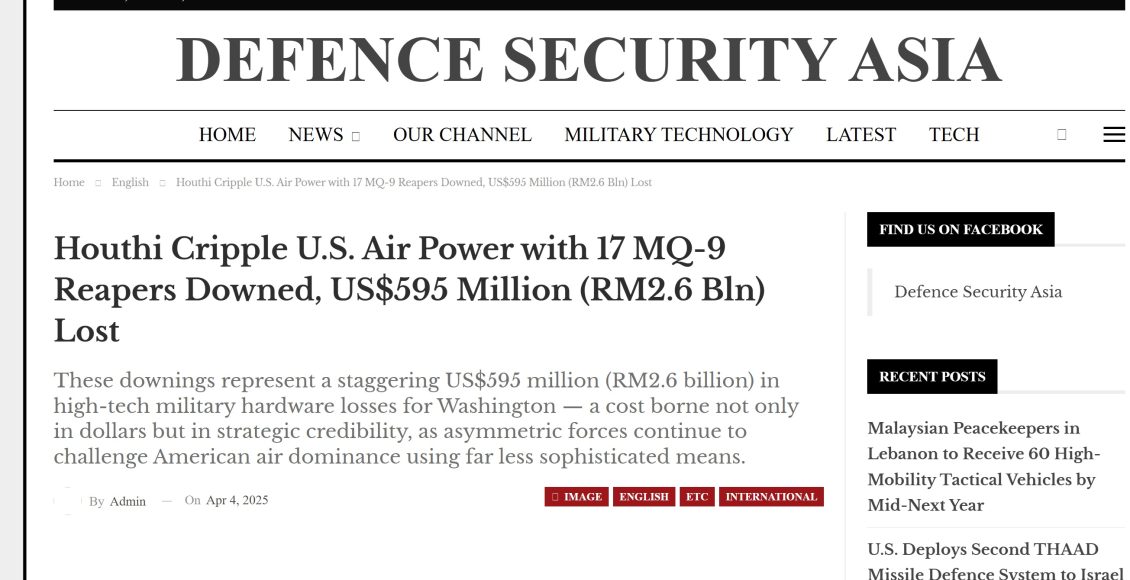
Task: Open Malaysian Peacekeepers in Lebanon post
Action: click(x=984, y=466)
